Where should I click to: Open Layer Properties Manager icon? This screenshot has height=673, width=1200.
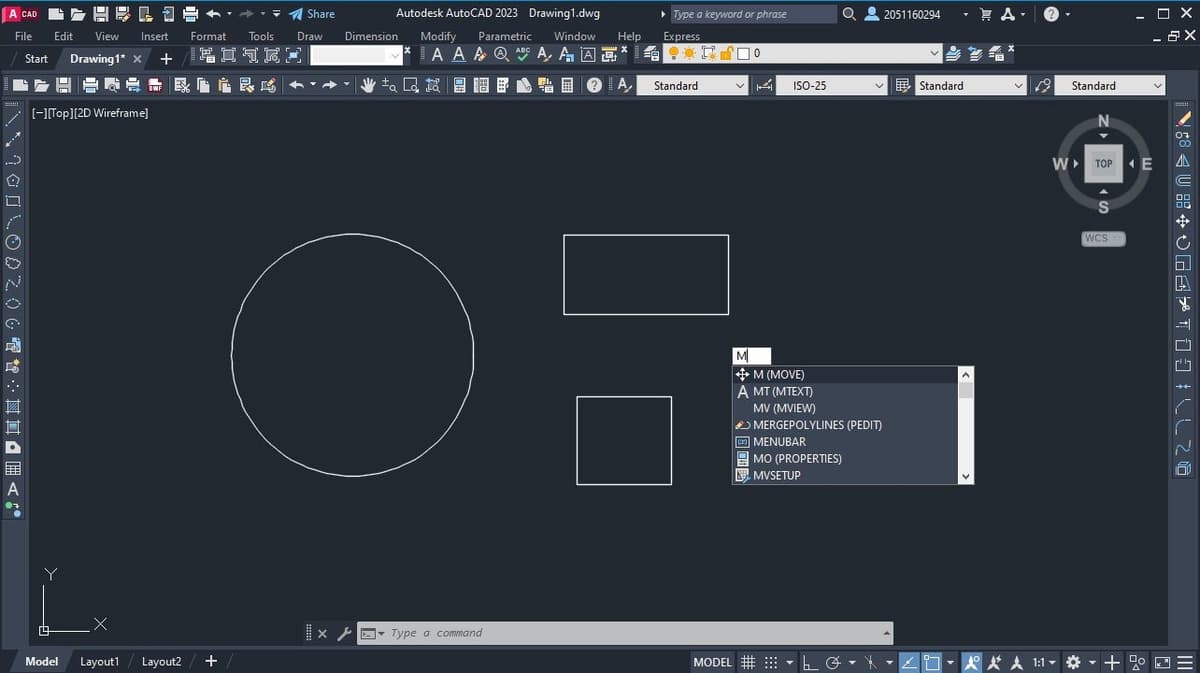tap(652, 52)
